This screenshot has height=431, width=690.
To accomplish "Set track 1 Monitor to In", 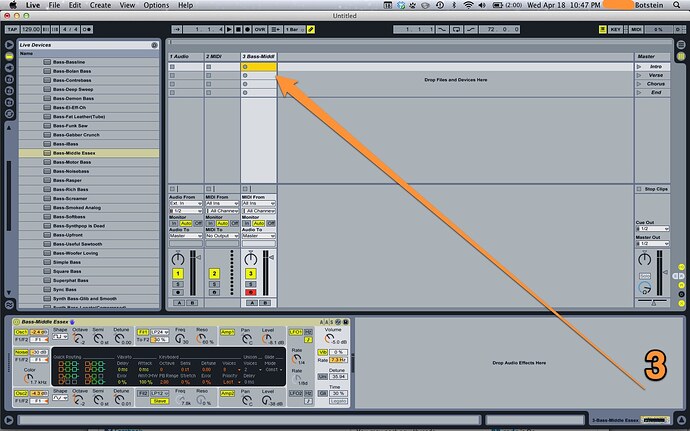I will (x=174, y=224).
